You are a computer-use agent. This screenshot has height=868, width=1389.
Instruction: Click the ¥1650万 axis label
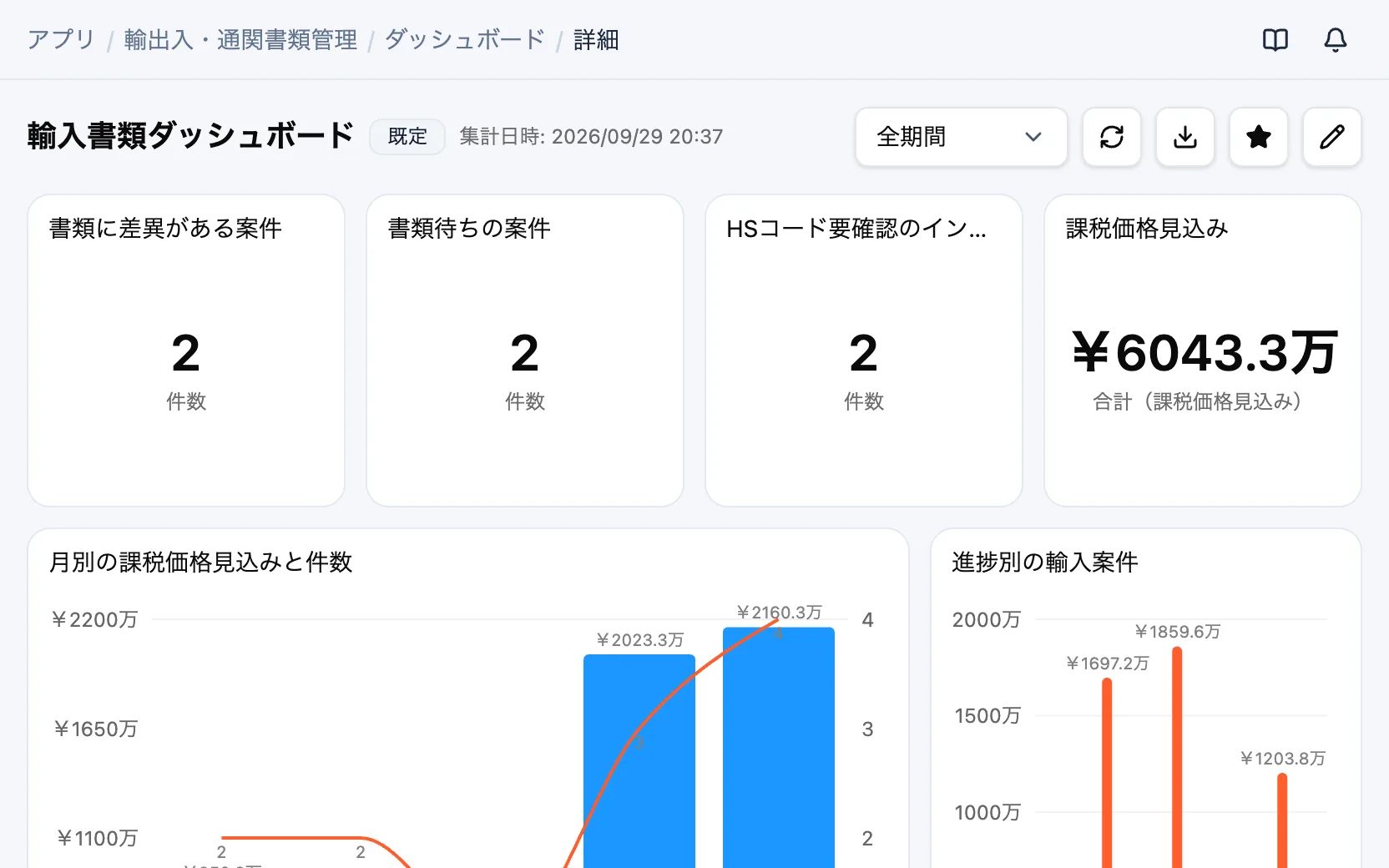(x=95, y=729)
